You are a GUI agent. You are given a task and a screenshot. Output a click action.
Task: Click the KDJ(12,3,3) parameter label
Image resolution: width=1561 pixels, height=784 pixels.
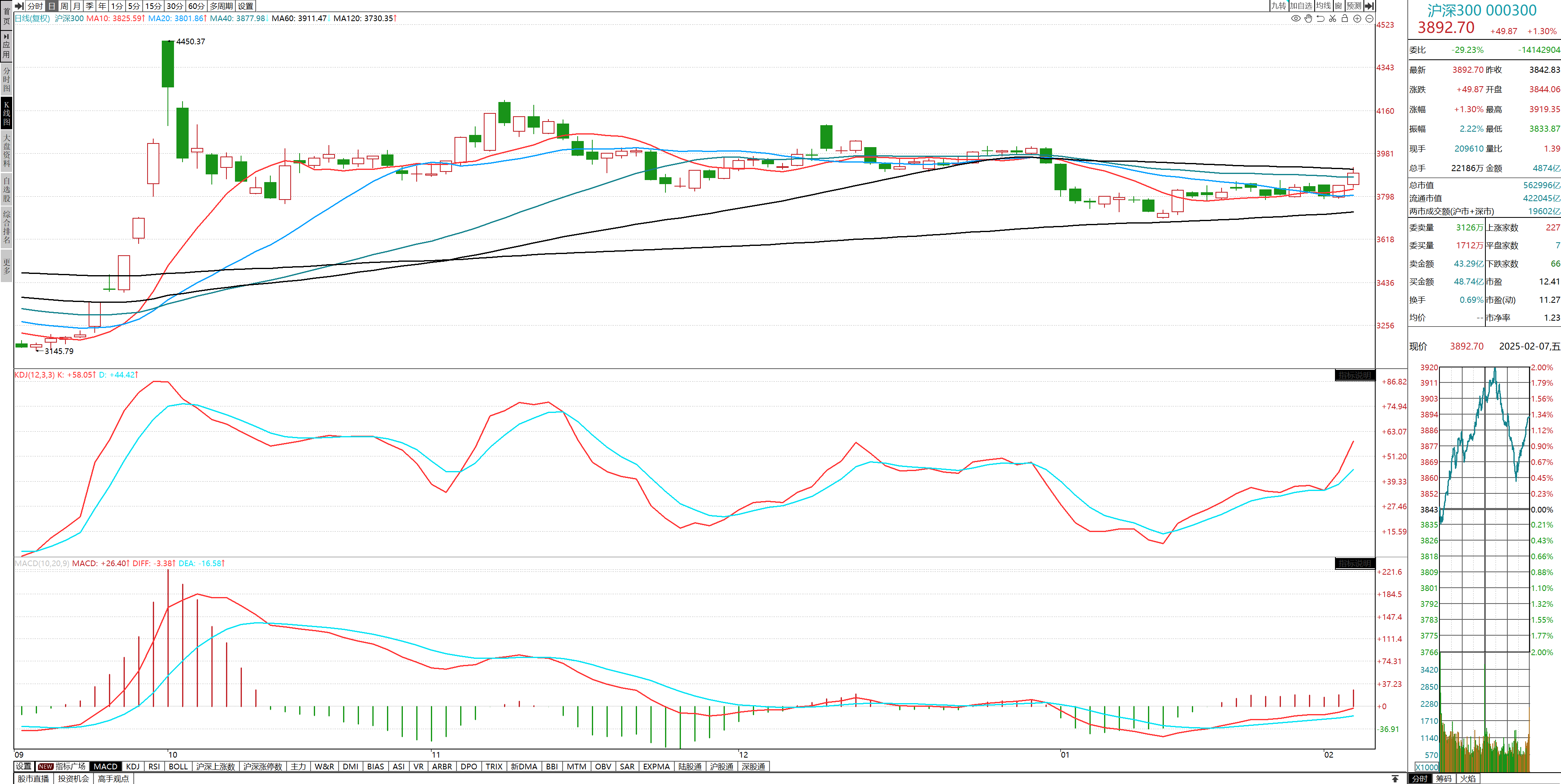[x=35, y=375]
